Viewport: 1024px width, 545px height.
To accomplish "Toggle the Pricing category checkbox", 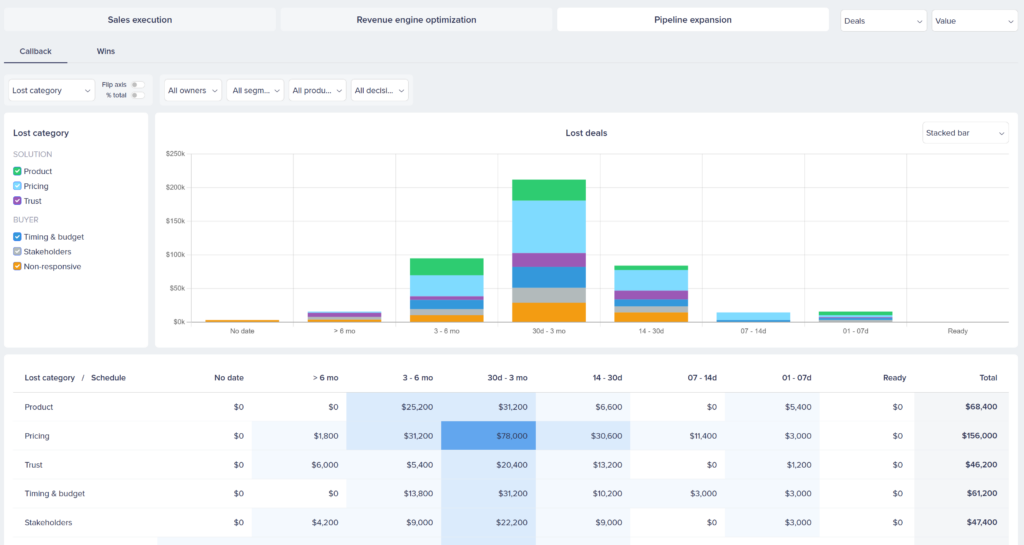I will (x=18, y=186).
